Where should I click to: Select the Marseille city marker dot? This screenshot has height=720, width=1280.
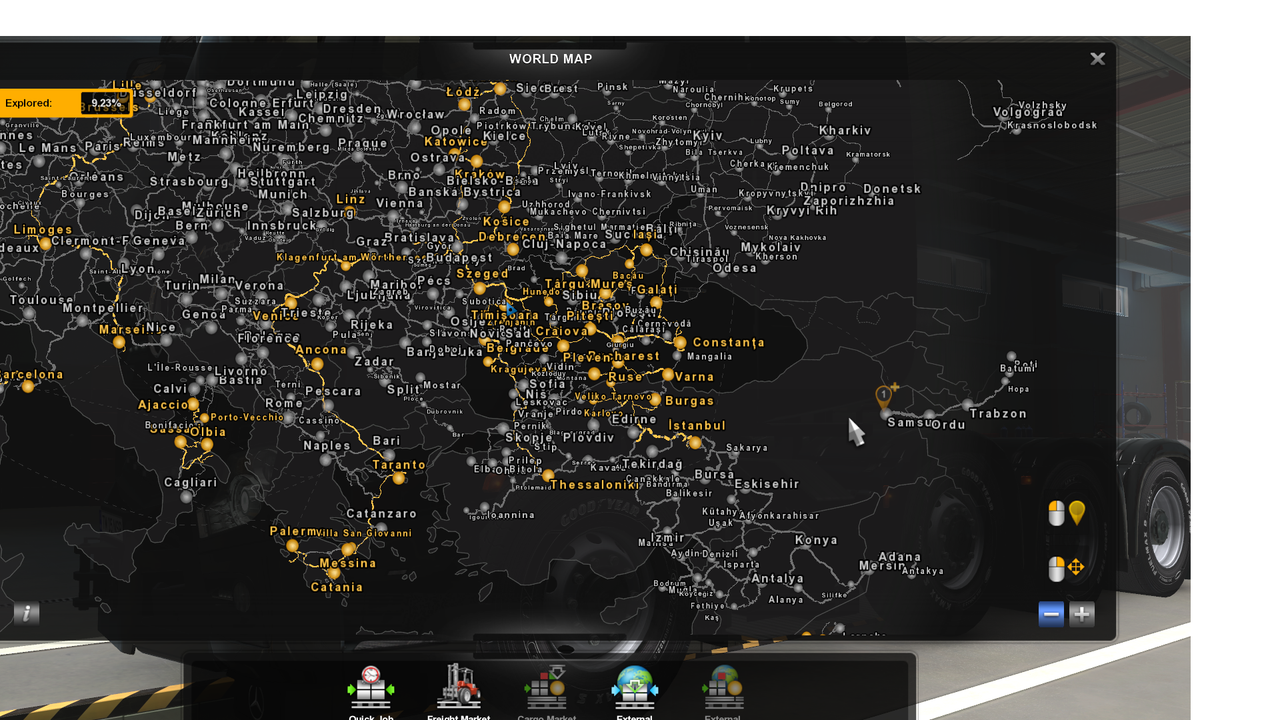119,342
